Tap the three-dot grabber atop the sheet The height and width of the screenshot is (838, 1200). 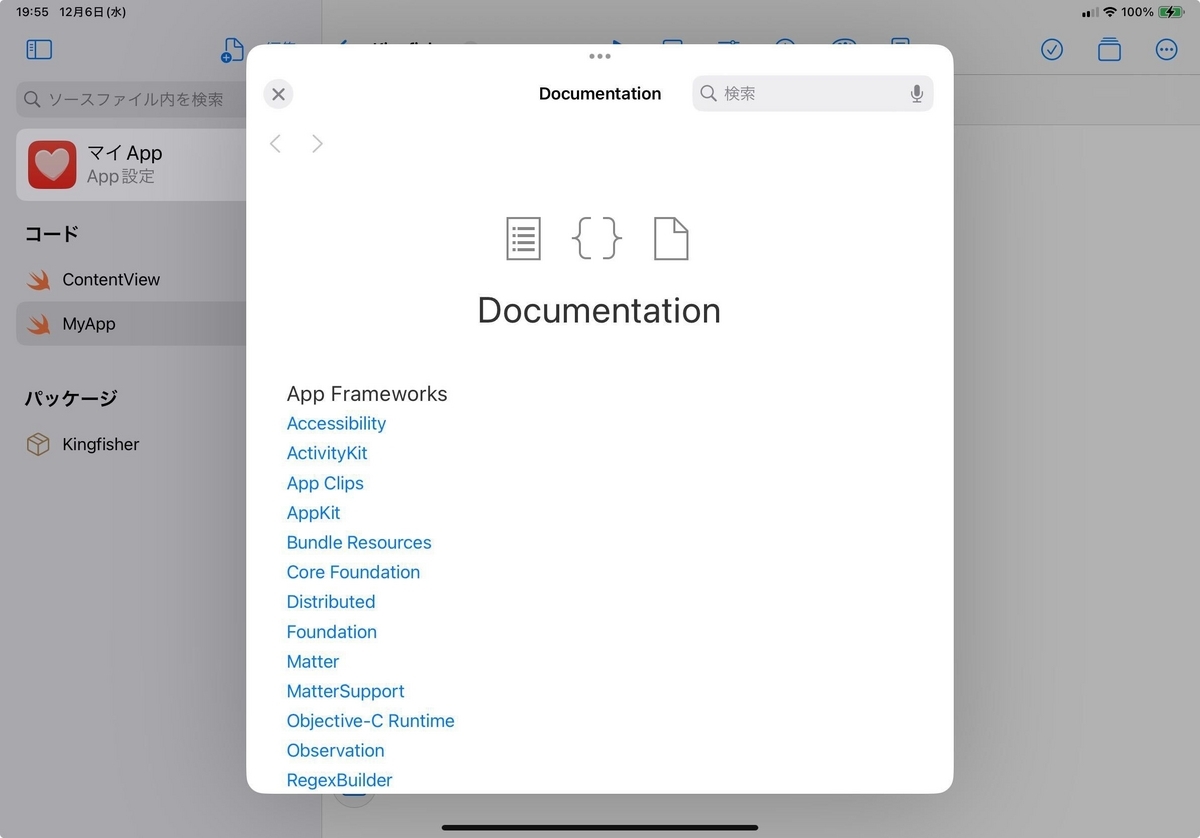coord(600,57)
